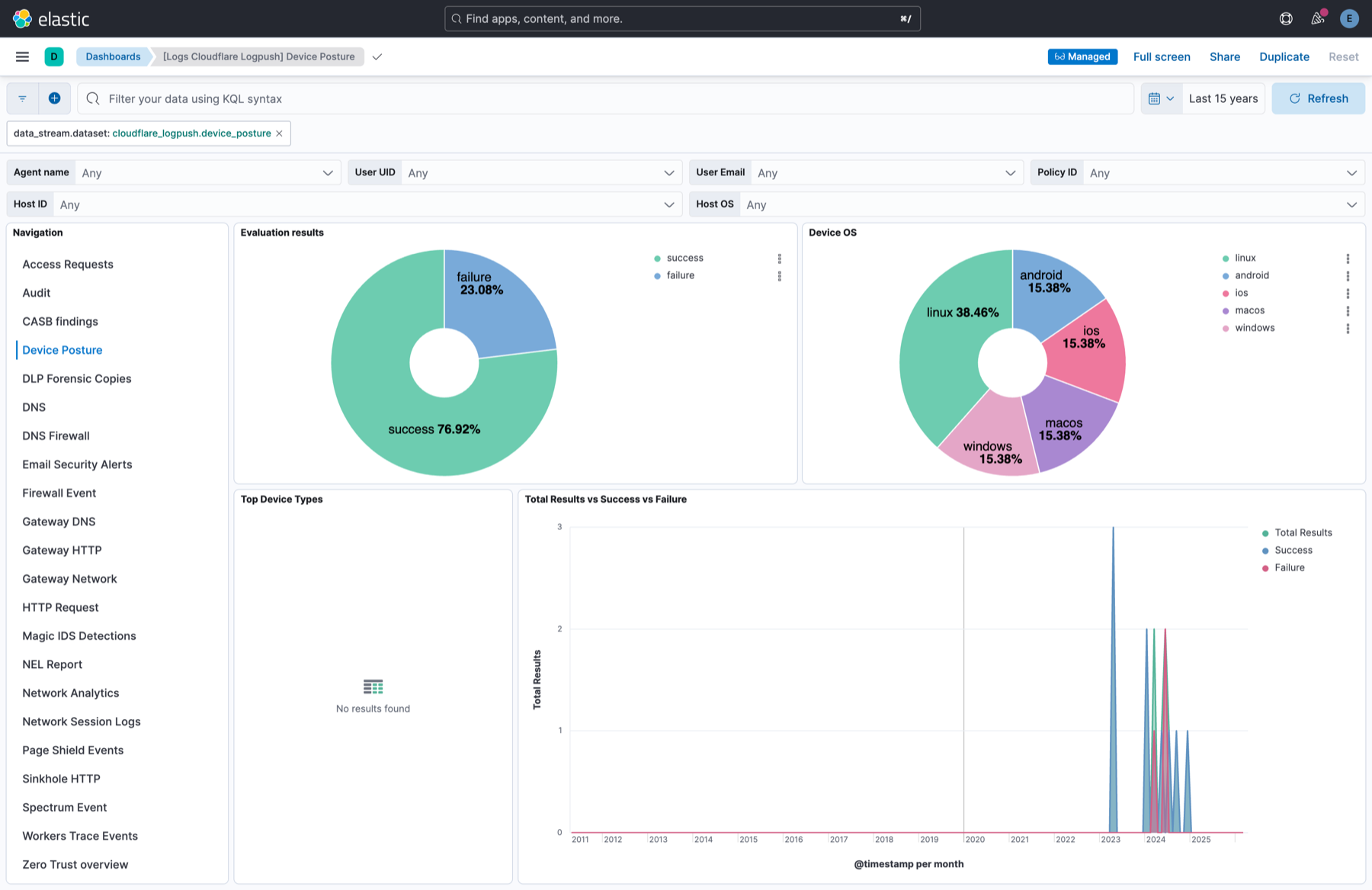Open Sinkhole HTTP navigation link

tap(61, 779)
